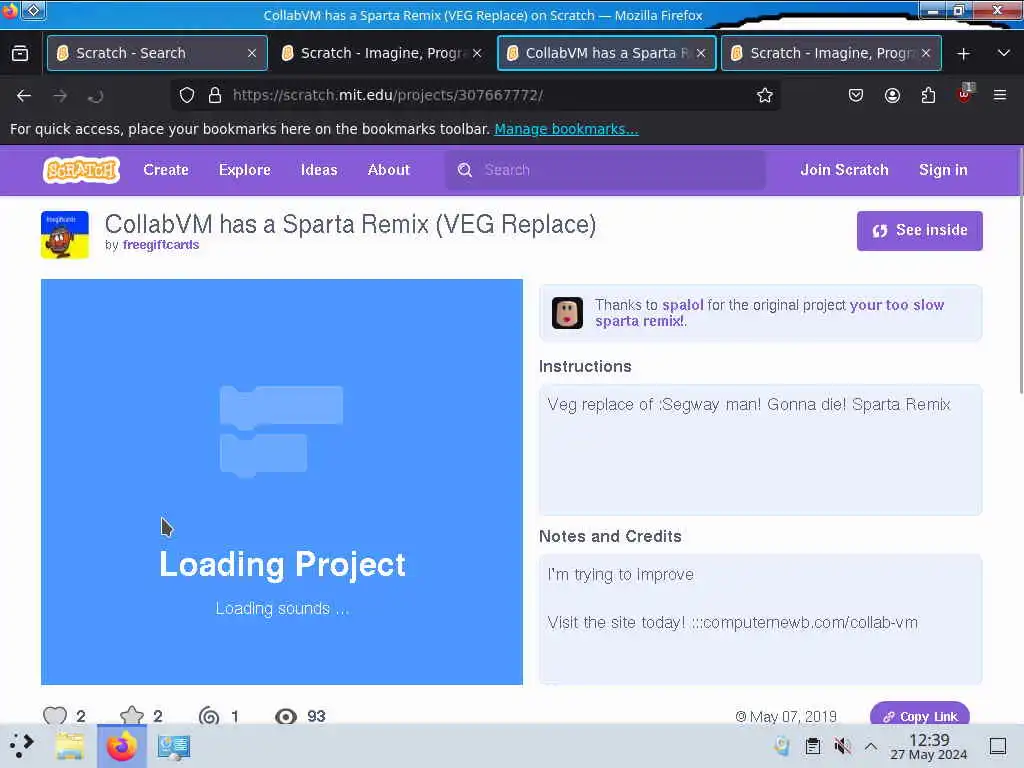The height and width of the screenshot is (768, 1024).
Task: Close the 'Scratch - Search' tab
Action: tap(252, 53)
